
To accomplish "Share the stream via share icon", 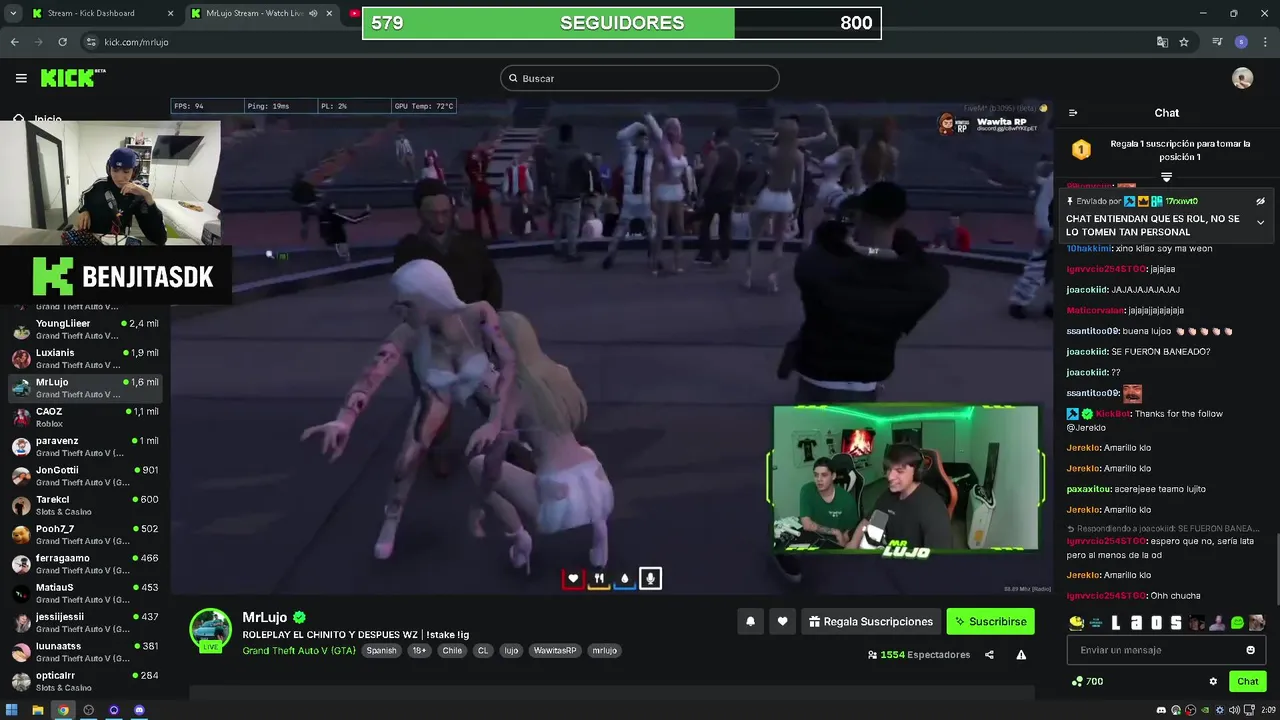I will (989, 655).
